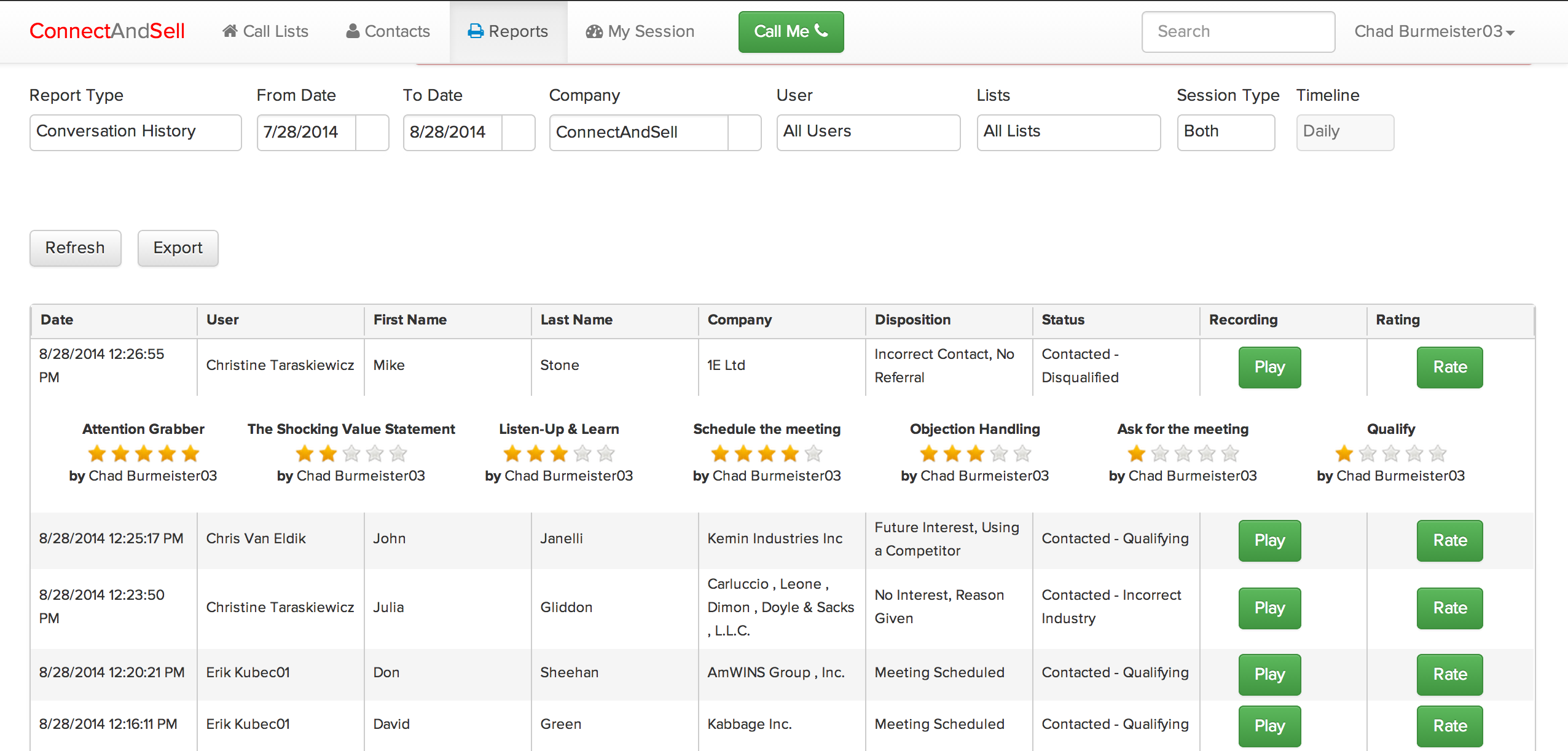Viewport: 1568px width, 751px height.
Task: Click the Contacts person icon
Action: (353, 31)
